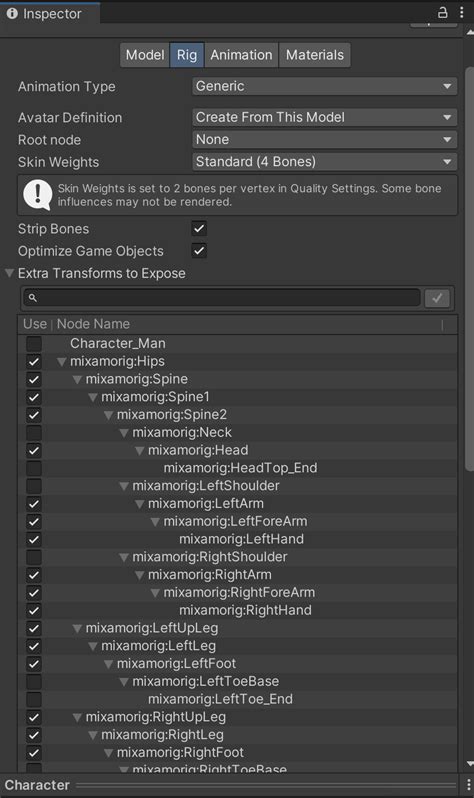Click the Node Name column header

93,324
